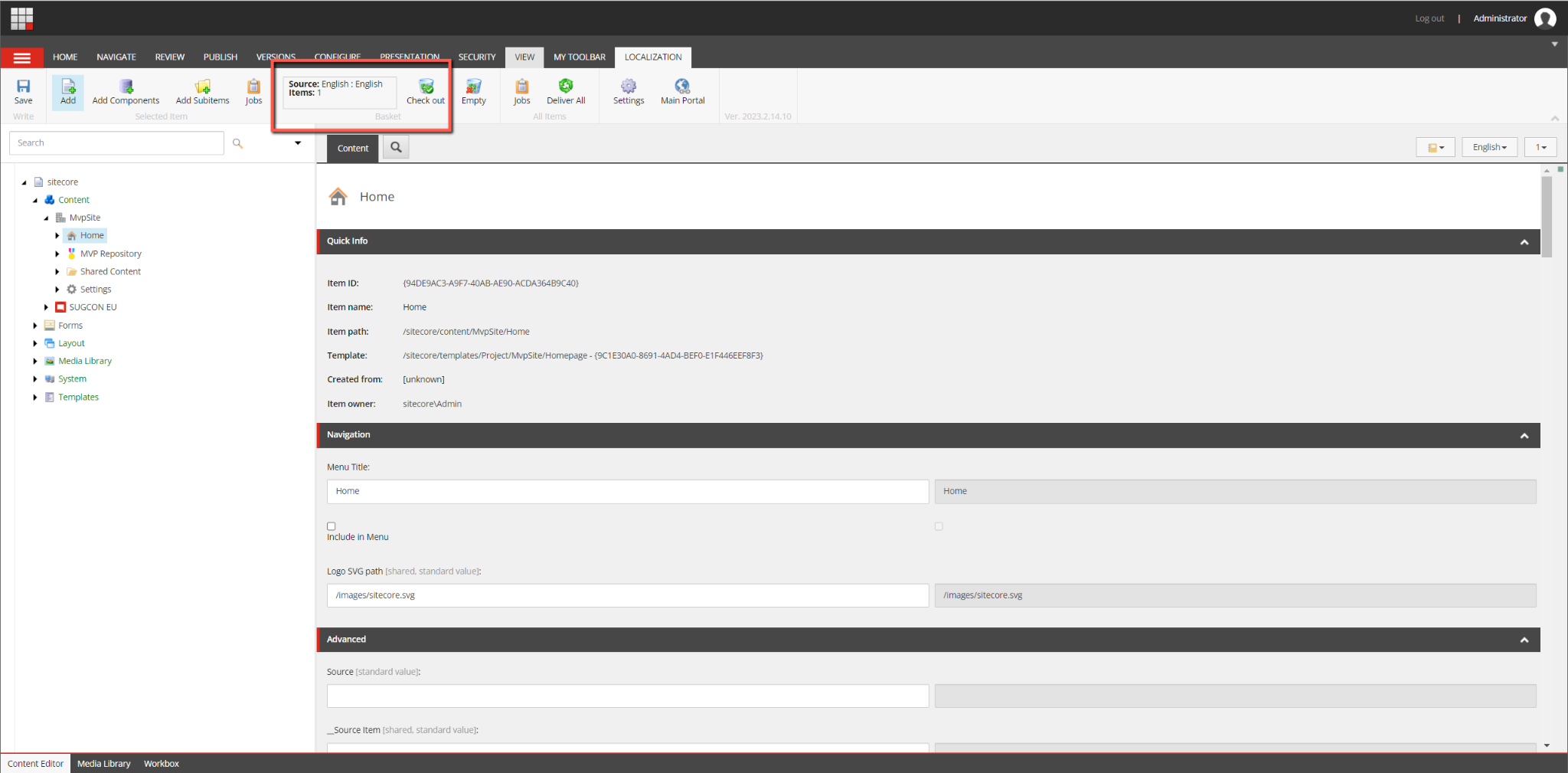1568x773 pixels.
Task: Click the Media Library tree icon
Action: pyautogui.click(x=50, y=361)
